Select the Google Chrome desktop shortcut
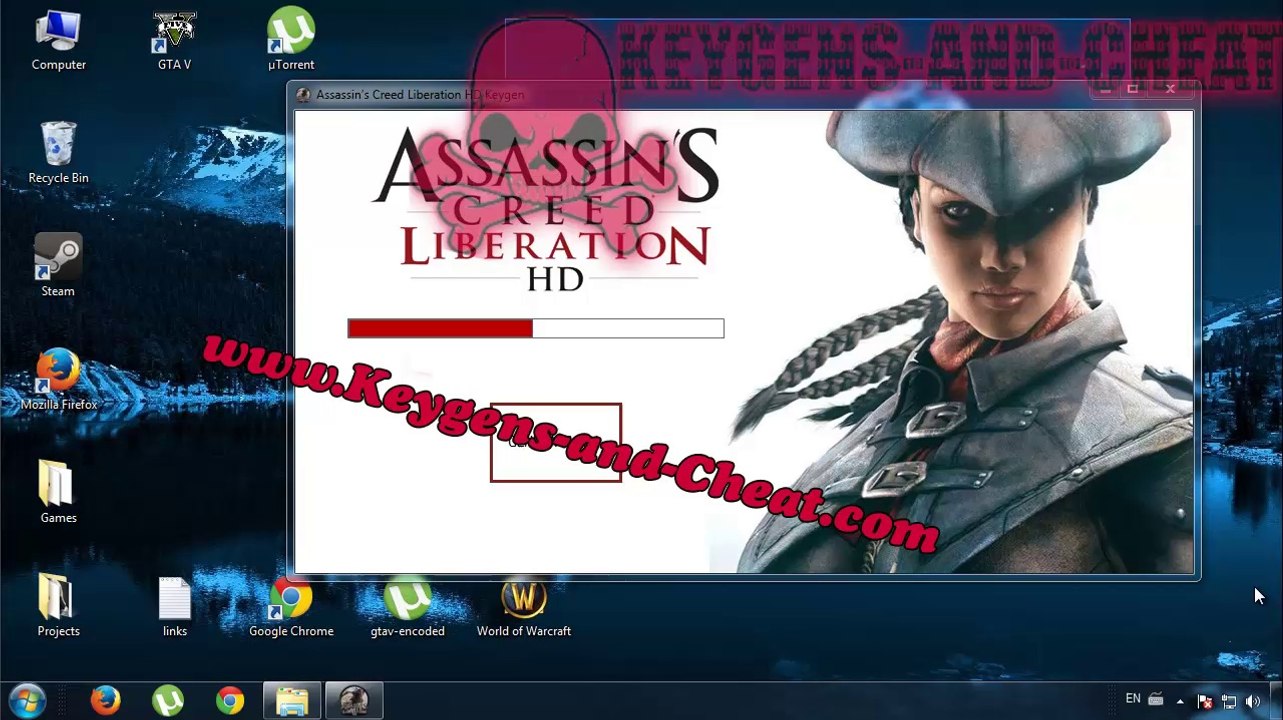The width and height of the screenshot is (1283, 720). point(291,606)
